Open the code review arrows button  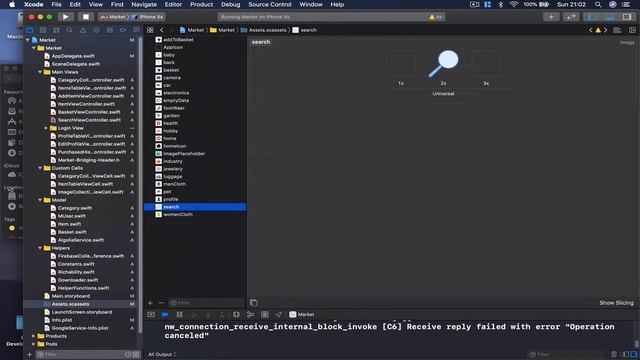571,17
